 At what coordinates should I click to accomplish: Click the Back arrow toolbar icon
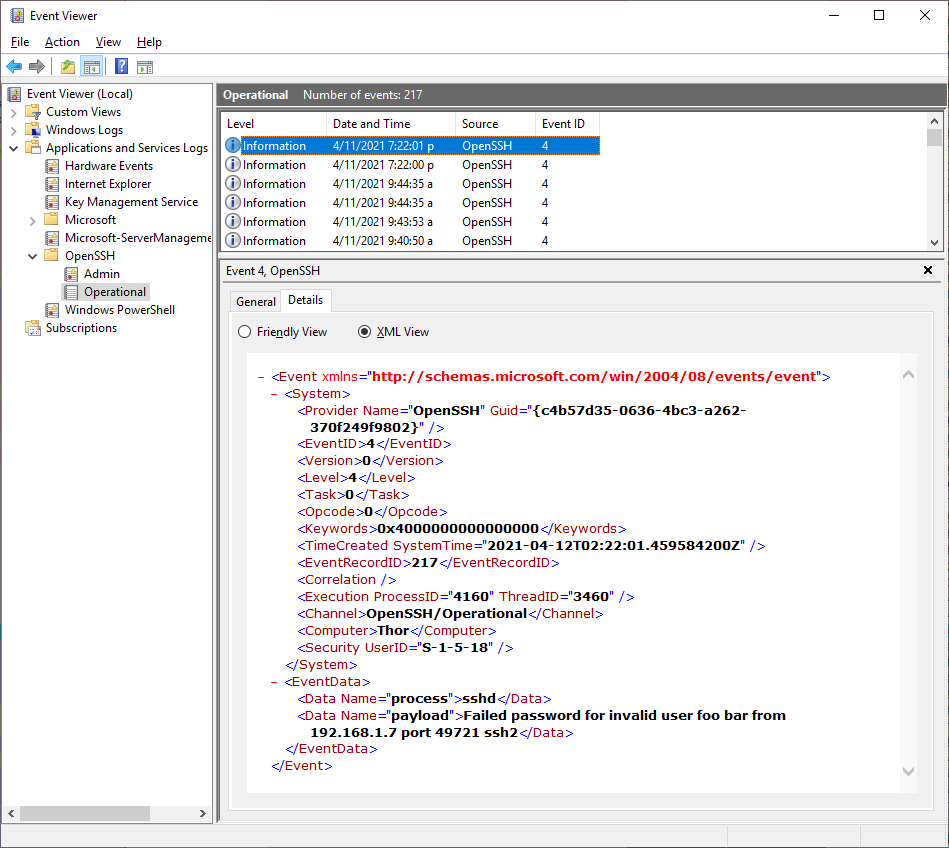coord(14,67)
